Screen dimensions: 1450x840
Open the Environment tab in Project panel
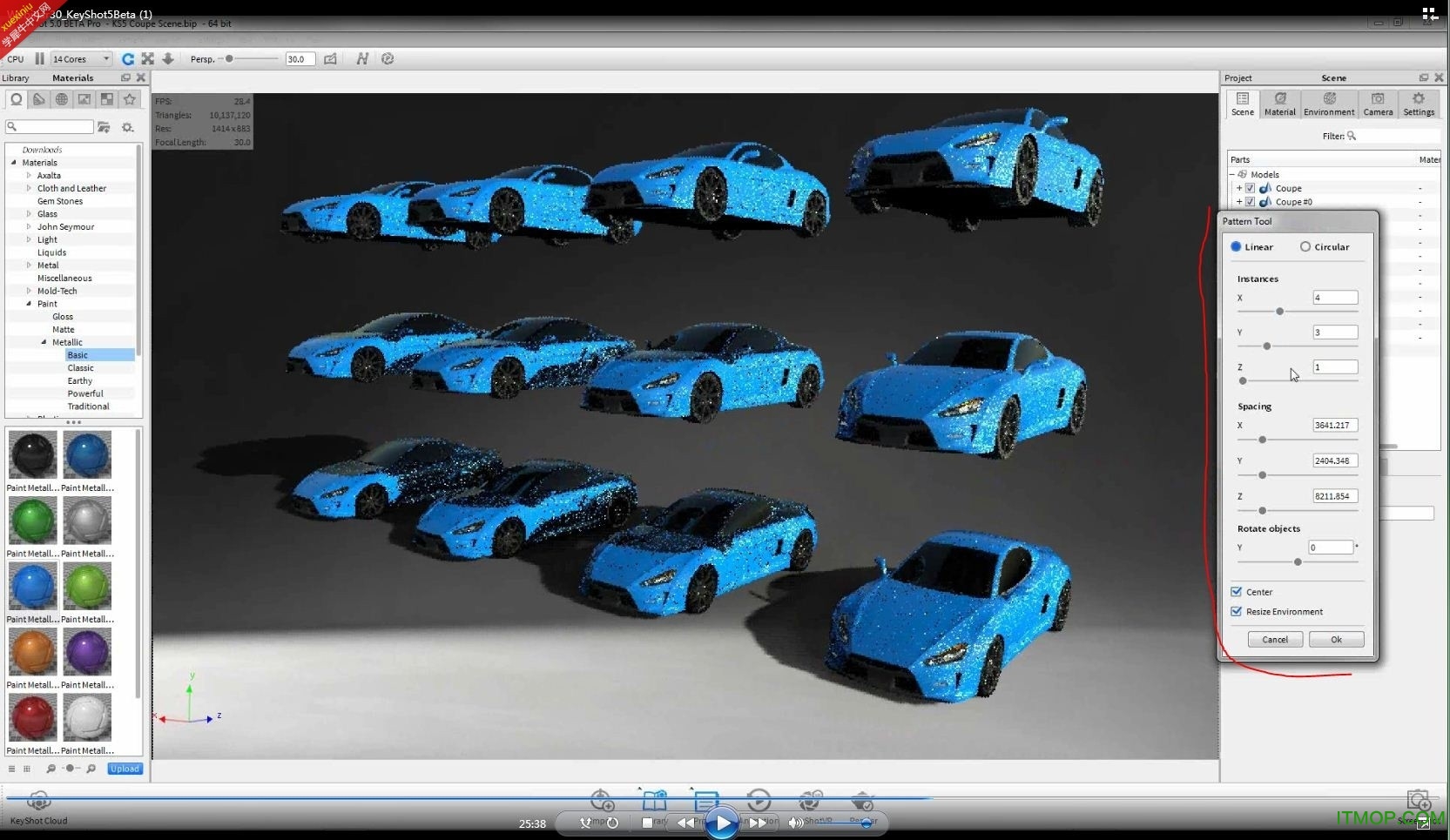[1328, 104]
